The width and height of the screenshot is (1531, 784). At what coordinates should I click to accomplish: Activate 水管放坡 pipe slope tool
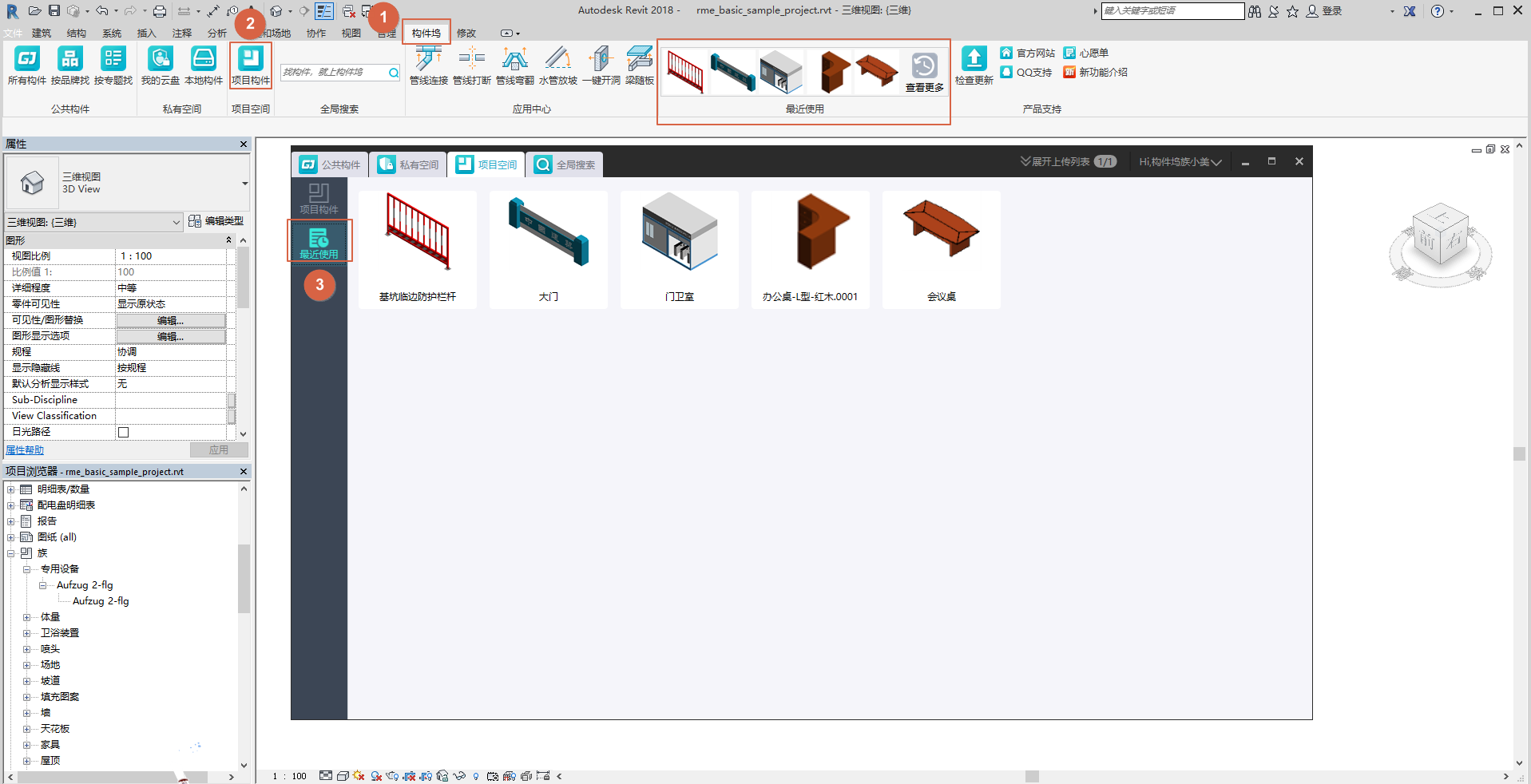point(558,65)
